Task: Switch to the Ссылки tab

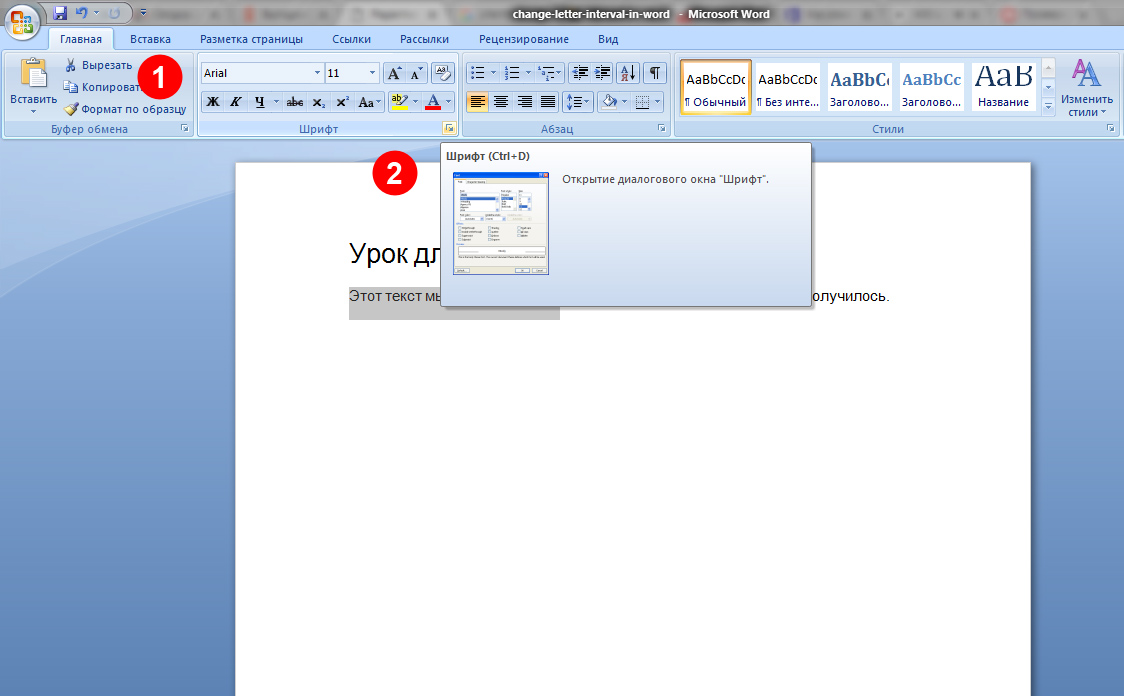Action: point(351,39)
